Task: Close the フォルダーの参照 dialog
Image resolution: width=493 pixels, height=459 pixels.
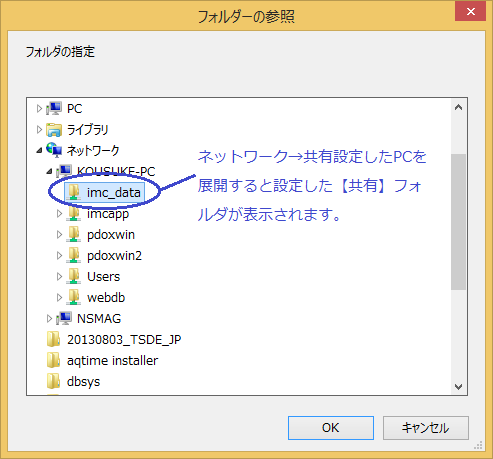Action: (x=470, y=11)
